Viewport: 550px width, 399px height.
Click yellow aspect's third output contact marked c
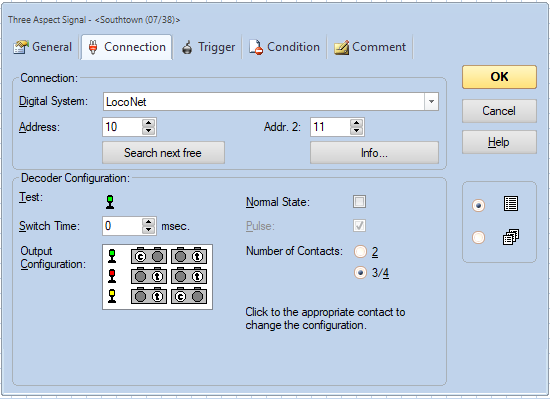[x=180, y=297]
